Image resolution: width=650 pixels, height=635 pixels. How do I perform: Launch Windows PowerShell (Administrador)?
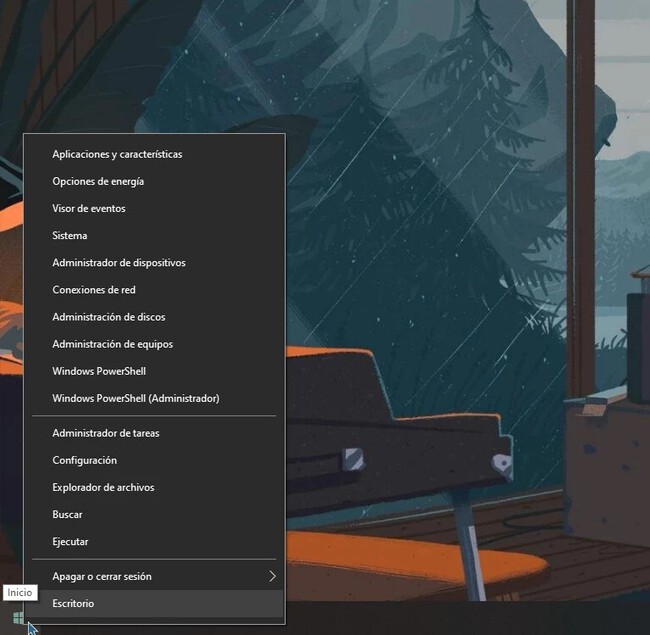click(x=154, y=399)
